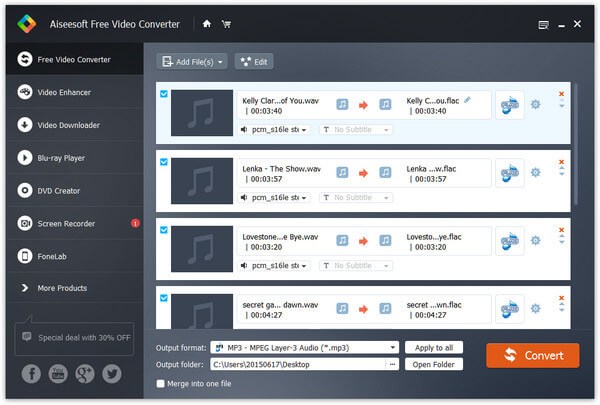Open the Google Plus social icon

pyautogui.click(x=85, y=374)
